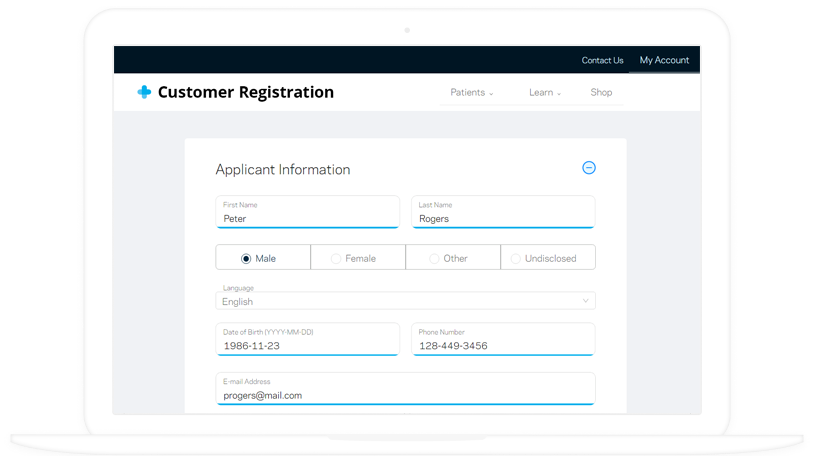
Task: Click the Last Name field with Rogers
Action: [x=503, y=212]
